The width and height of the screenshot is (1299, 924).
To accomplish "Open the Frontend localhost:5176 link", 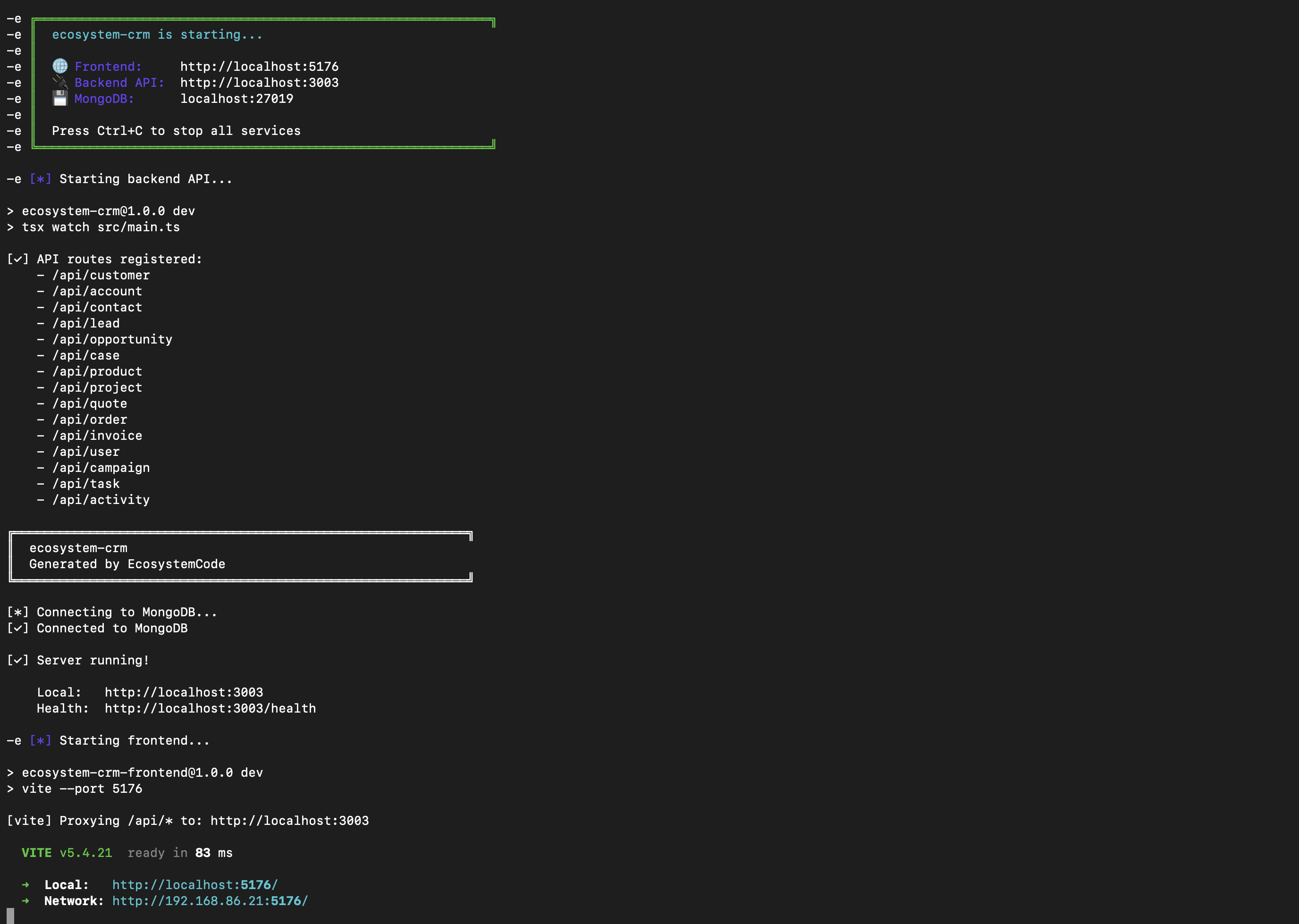I will point(260,67).
